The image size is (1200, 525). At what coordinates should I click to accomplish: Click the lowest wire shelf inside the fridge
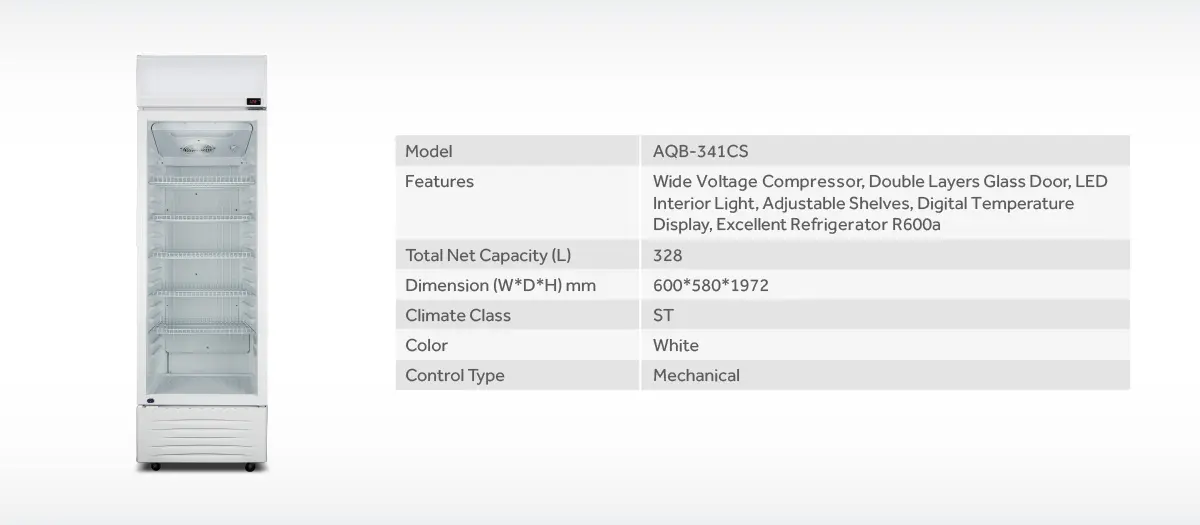pos(201,329)
